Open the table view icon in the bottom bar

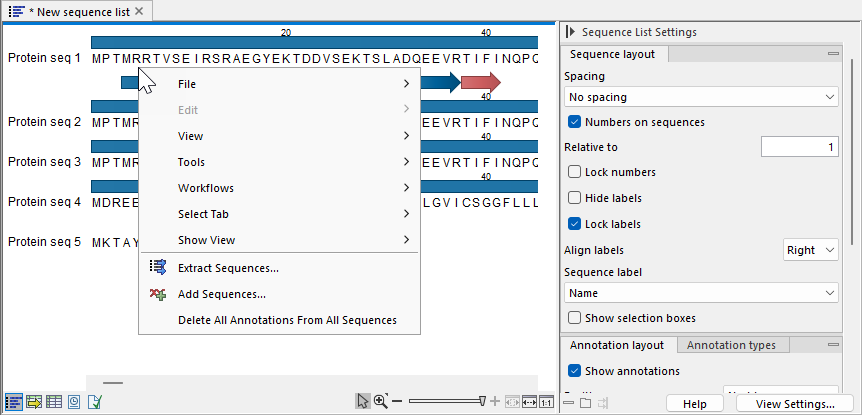coord(54,402)
